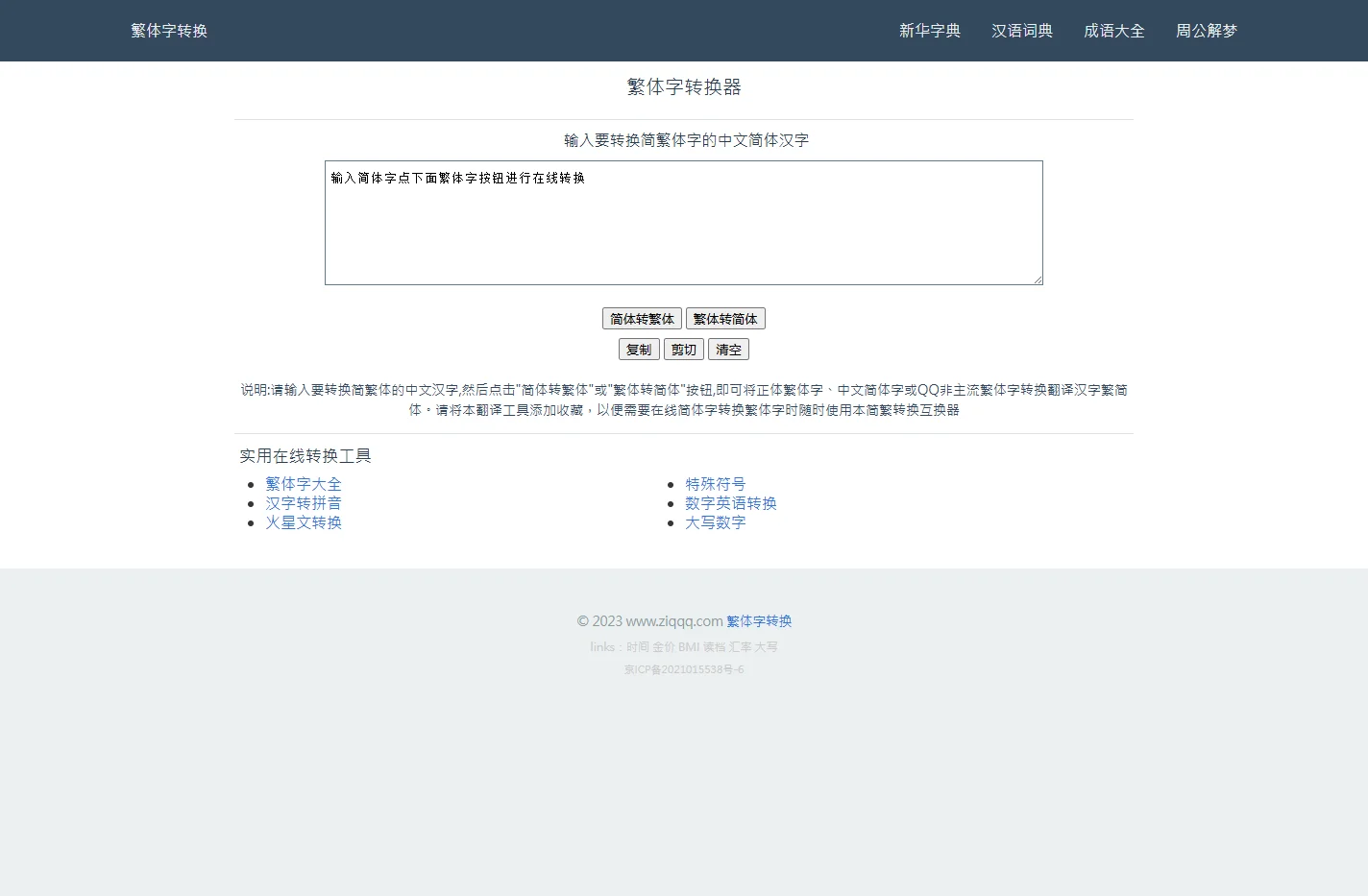Click the 繁体字转换器 page heading
This screenshot has height=896, width=1368.
click(x=684, y=86)
